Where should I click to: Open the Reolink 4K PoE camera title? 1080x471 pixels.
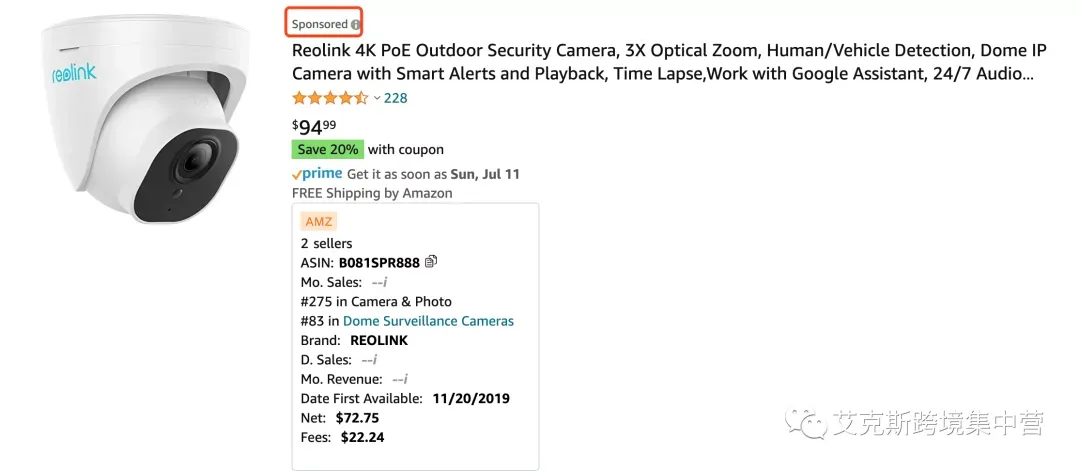click(x=669, y=62)
